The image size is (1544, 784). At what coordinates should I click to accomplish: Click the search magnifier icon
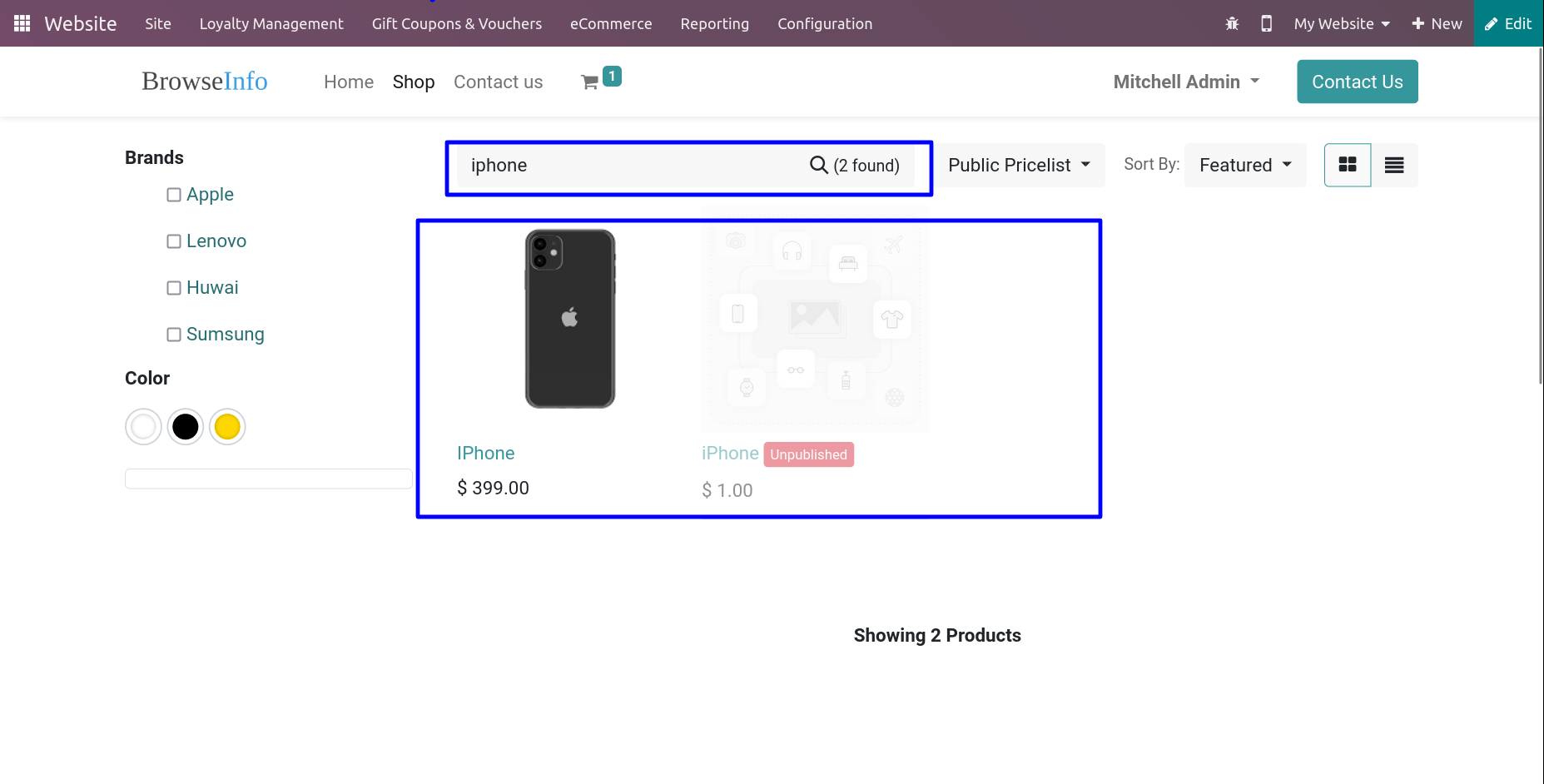coord(818,165)
